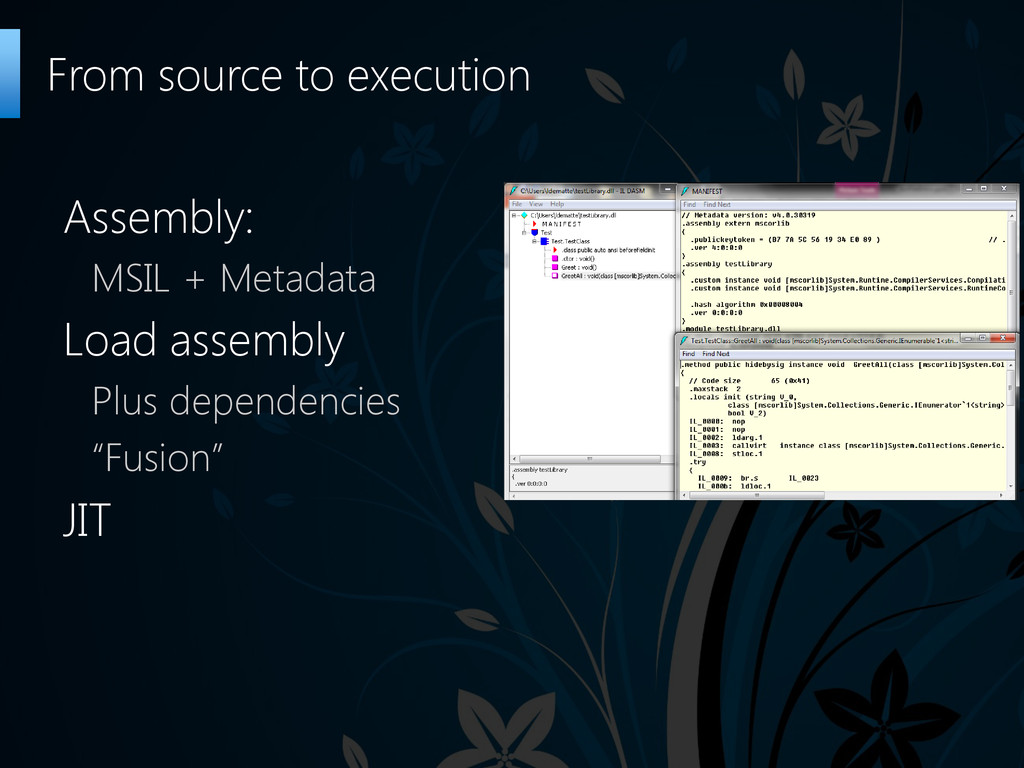Click Find Next in the MANIFEST window
This screenshot has width=1024, height=768.
coord(717,204)
